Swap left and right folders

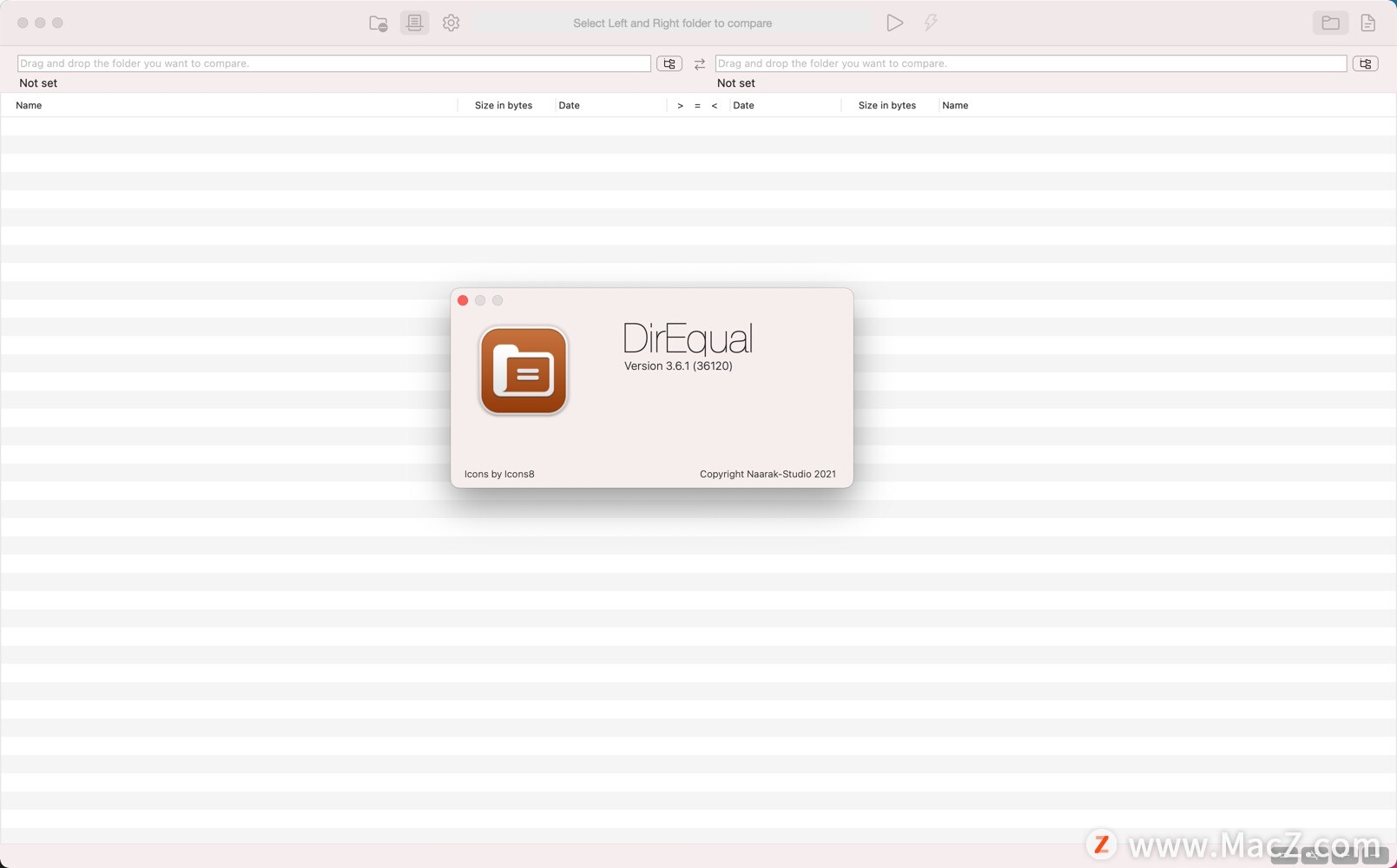[x=699, y=63]
